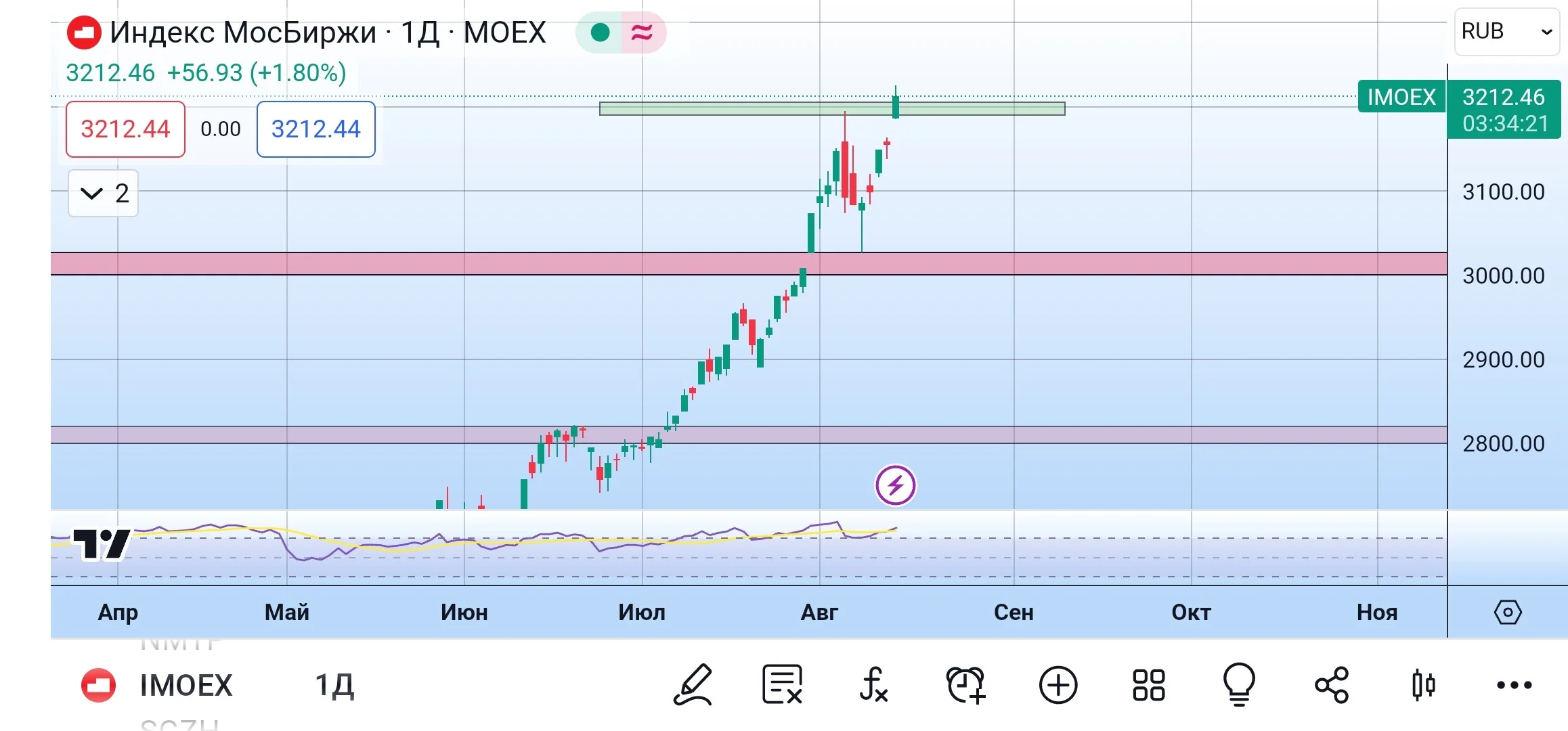Tap the Сен month on time axis
This screenshot has width=1568, height=731.
(x=1014, y=613)
